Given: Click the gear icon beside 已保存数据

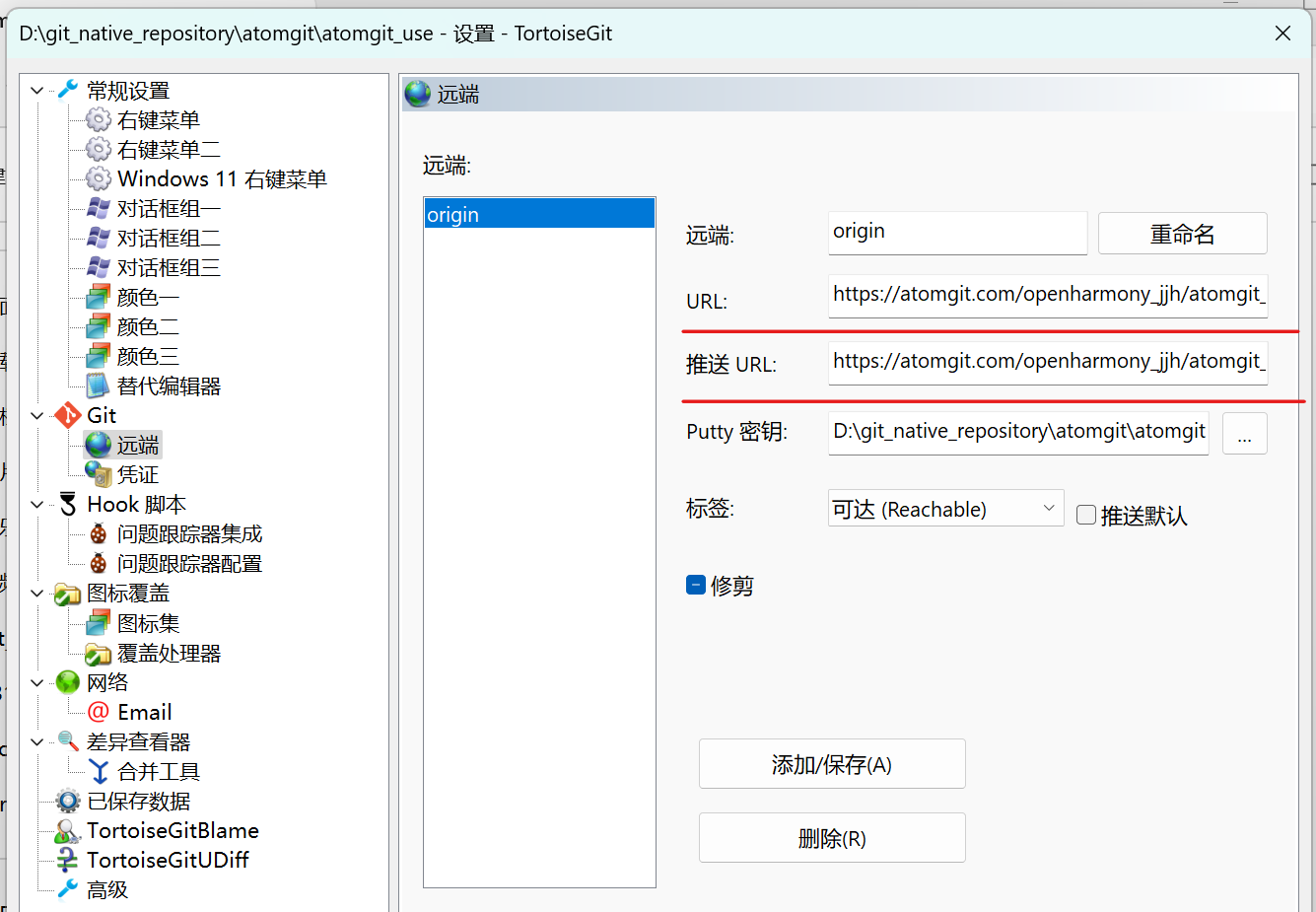Looking at the screenshot, I should (x=68, y=801).
